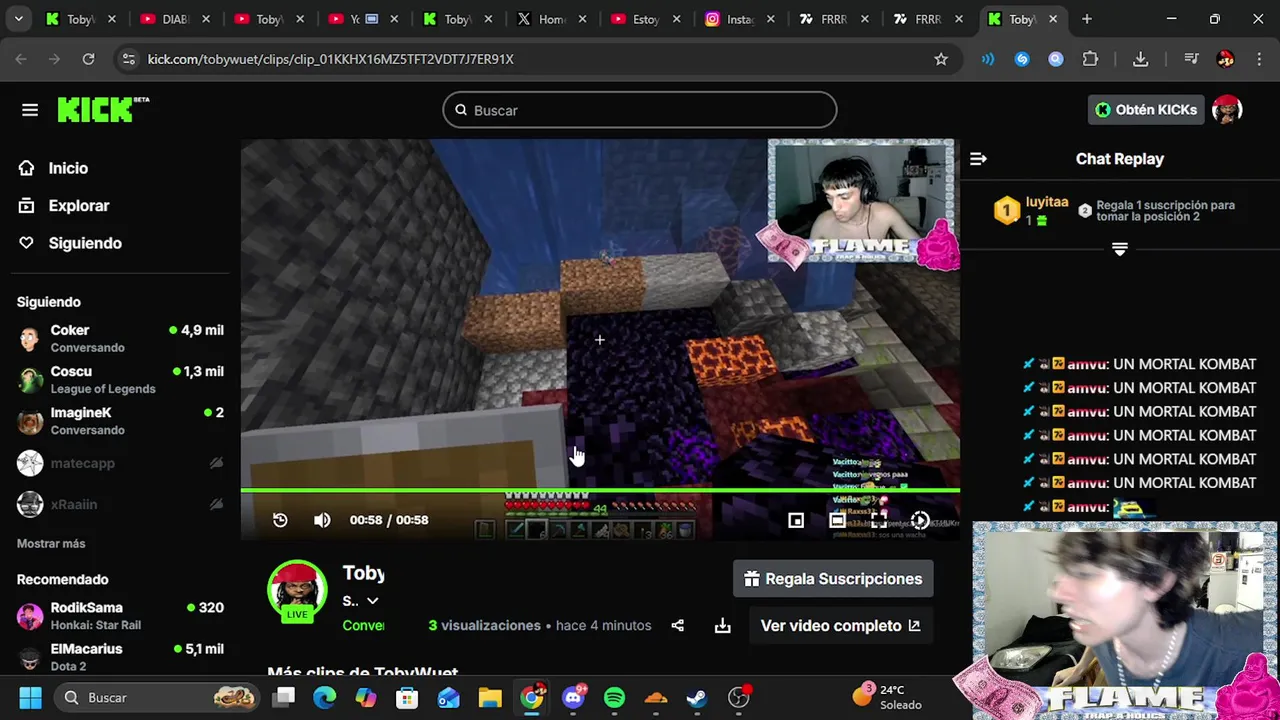The width and height of the screenshot is (1280, 720).
Task: Seek on the green clip progress bar
Action: (x=600, y=490)
